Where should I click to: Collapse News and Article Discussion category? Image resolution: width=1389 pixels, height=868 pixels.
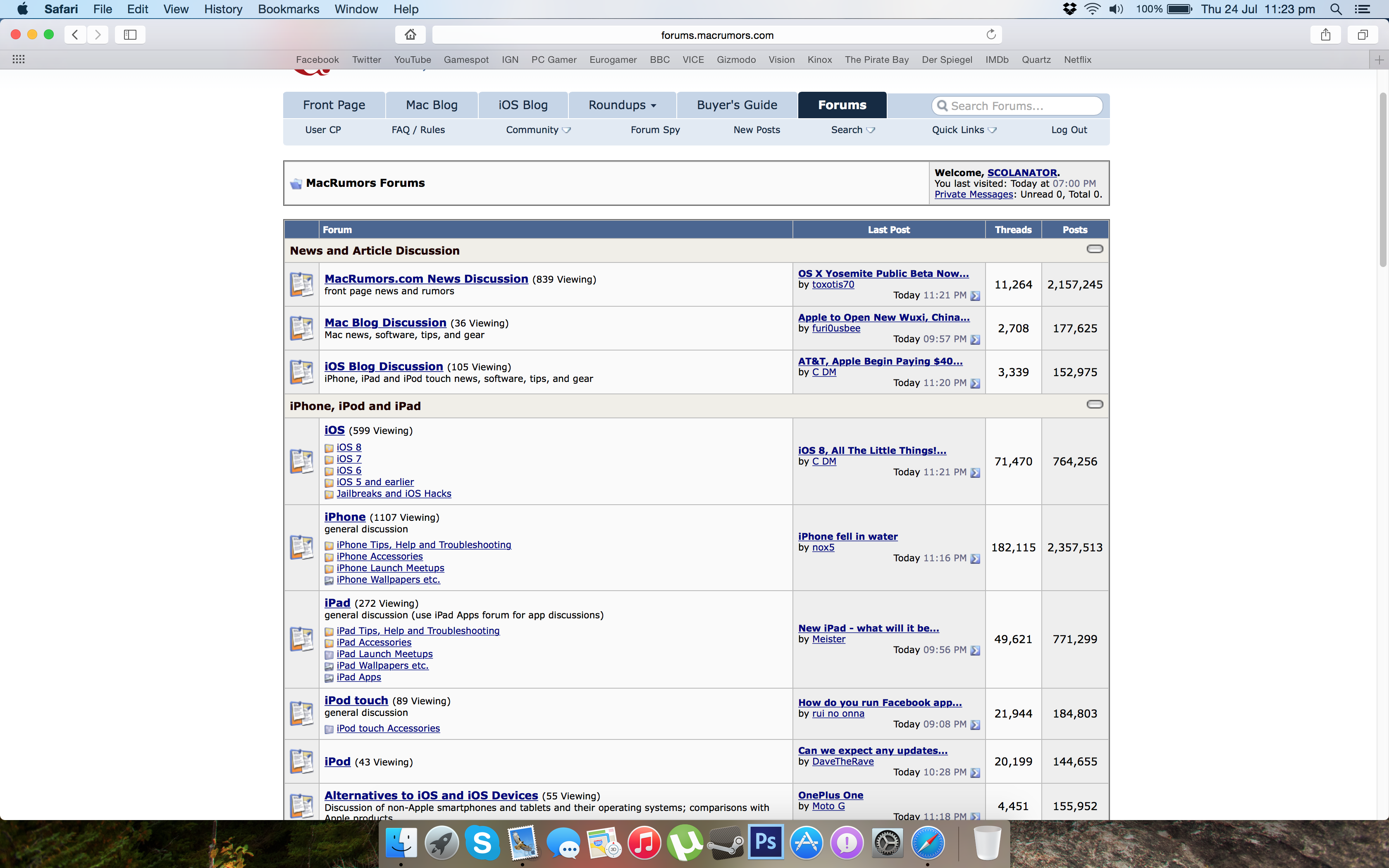pyautogui.click(x=1095, y=249)
